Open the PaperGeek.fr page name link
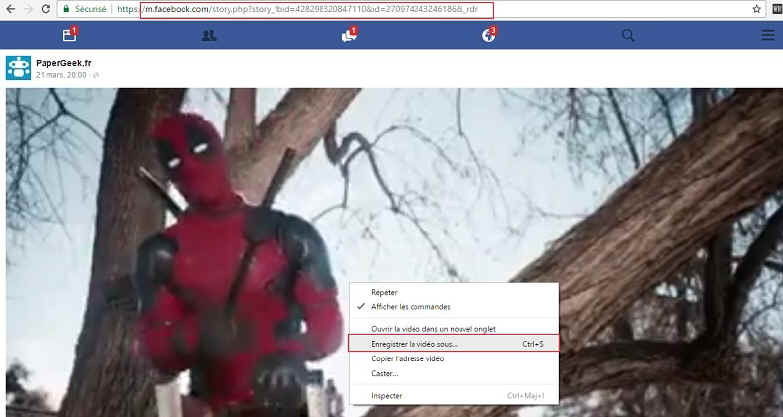 [64, 63]
